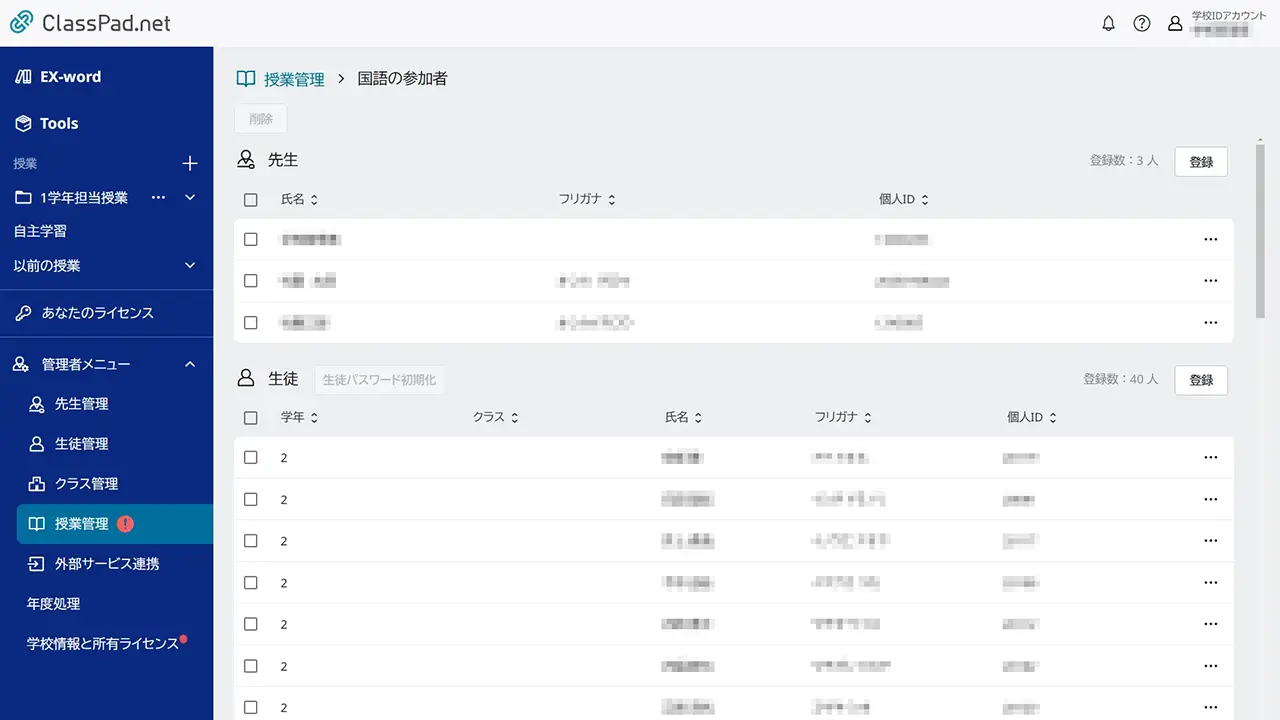Expand the 以前の授業 section
Screen dimensions: 1280x720
(x=190, y=265)
